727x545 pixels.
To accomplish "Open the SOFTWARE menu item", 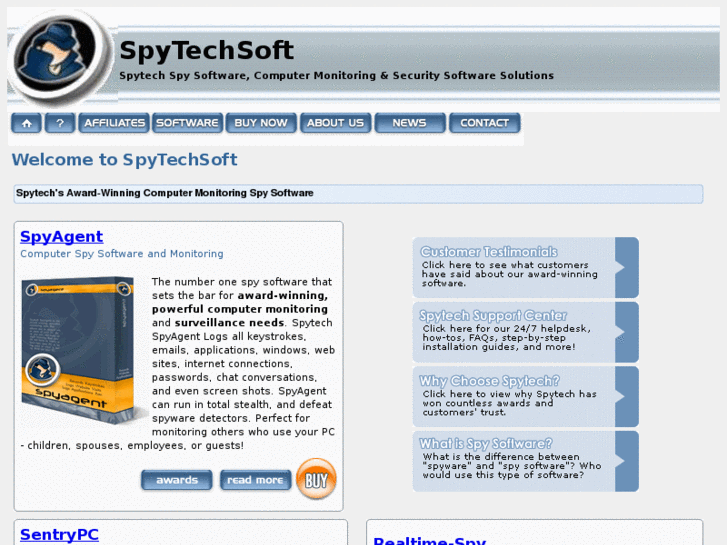I will tap(187, 123).
